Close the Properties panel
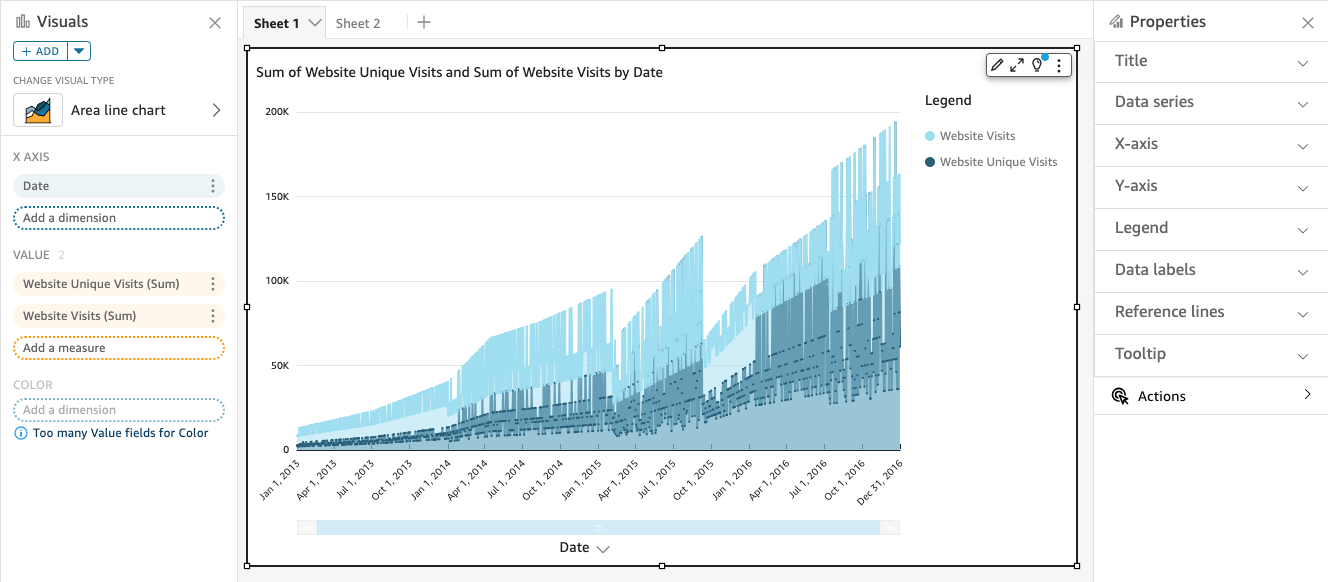 point(1307,22)
